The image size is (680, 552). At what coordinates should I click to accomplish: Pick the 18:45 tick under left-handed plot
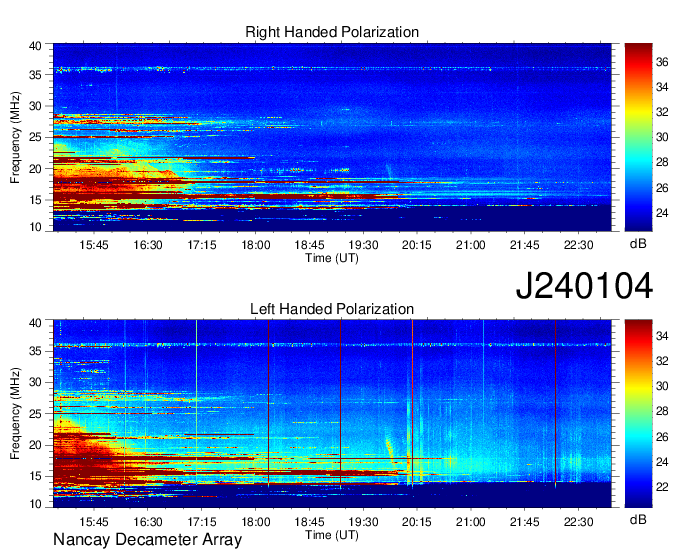point(309,522)
